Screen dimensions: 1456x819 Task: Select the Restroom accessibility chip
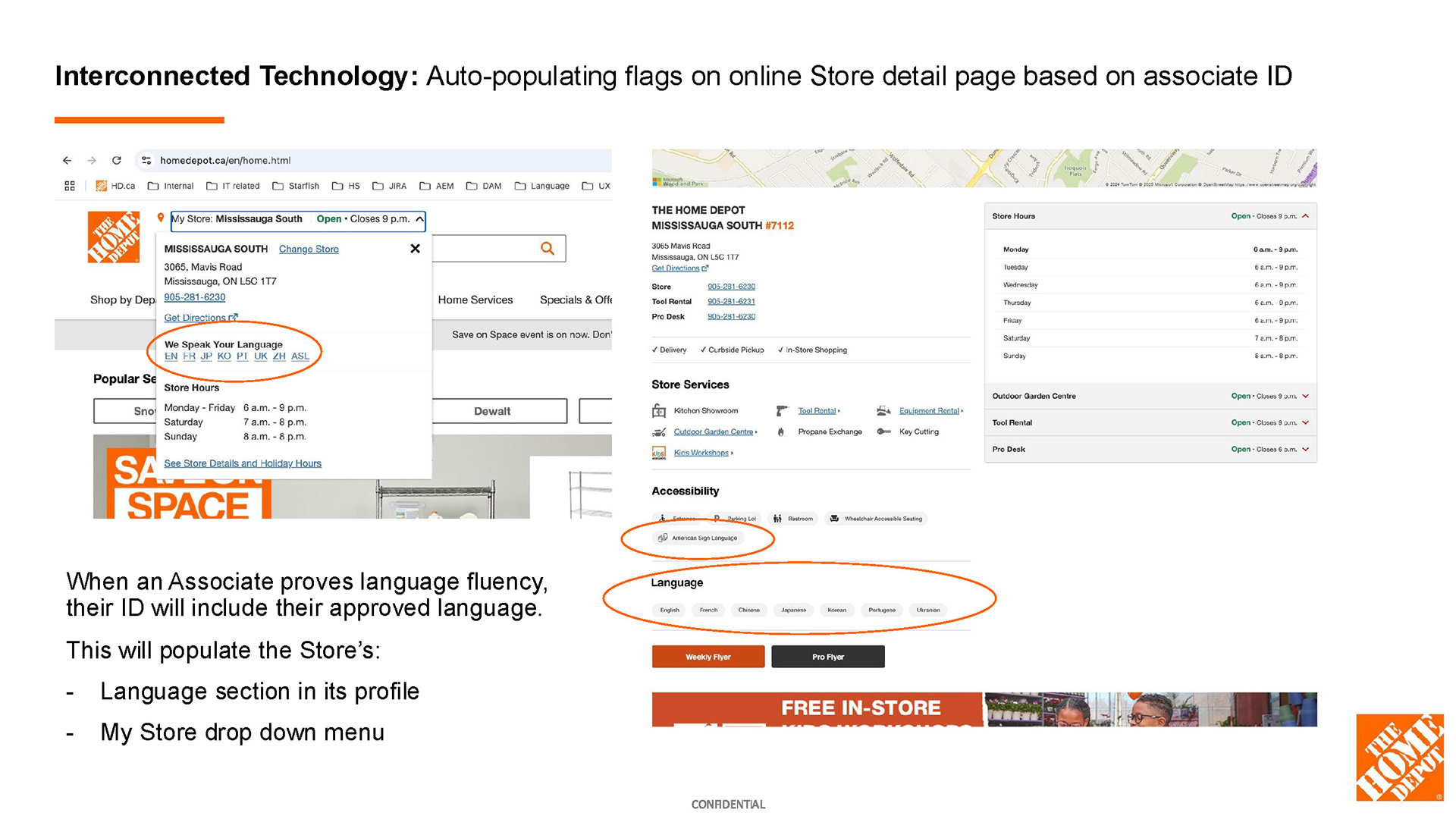793,519
